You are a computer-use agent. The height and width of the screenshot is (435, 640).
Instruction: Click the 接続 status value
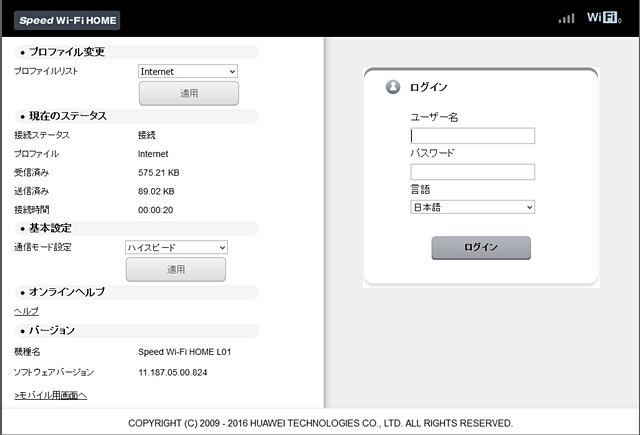[x=147, y=135]
